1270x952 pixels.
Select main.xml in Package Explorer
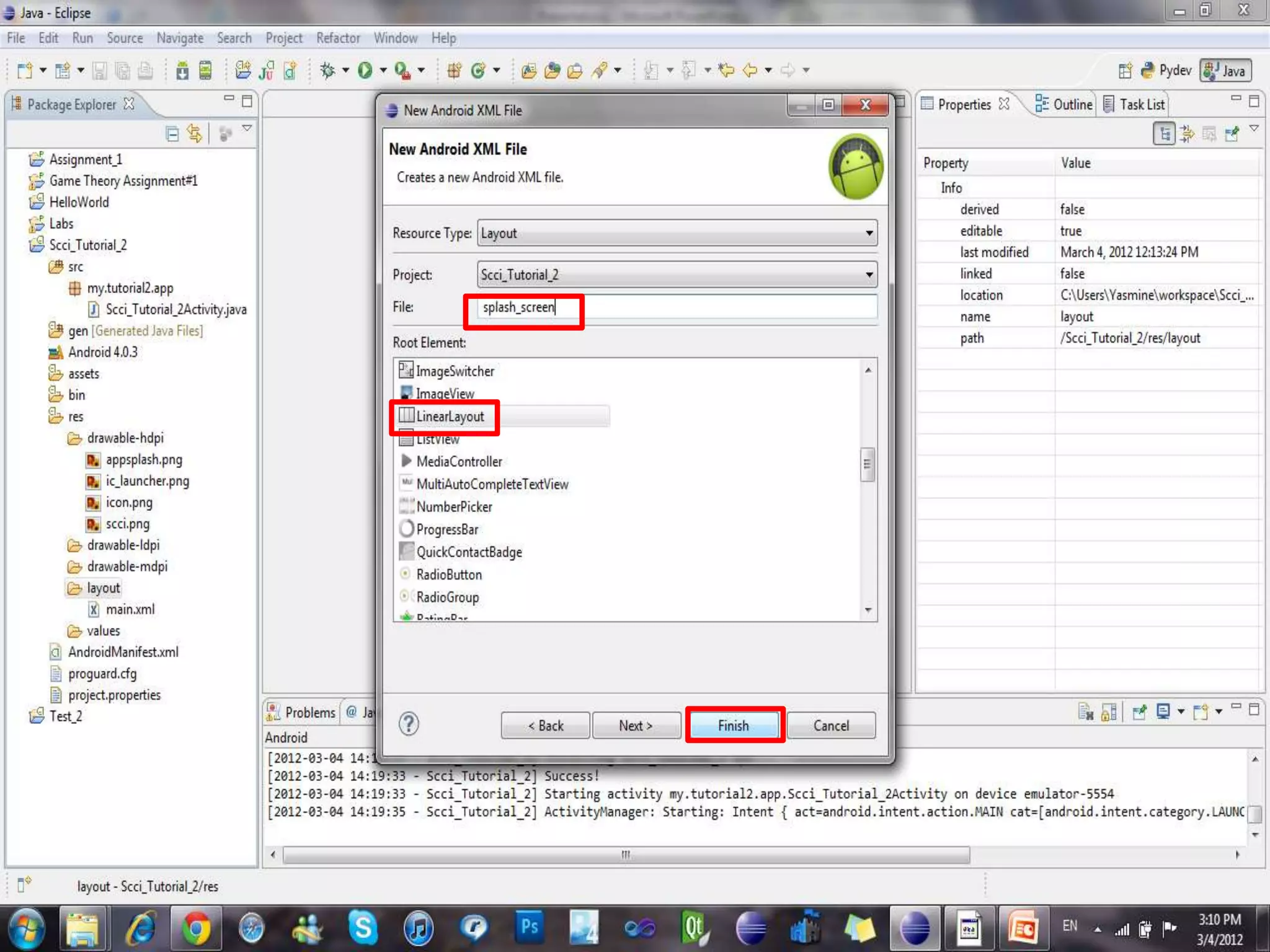[x=122, y=609]
